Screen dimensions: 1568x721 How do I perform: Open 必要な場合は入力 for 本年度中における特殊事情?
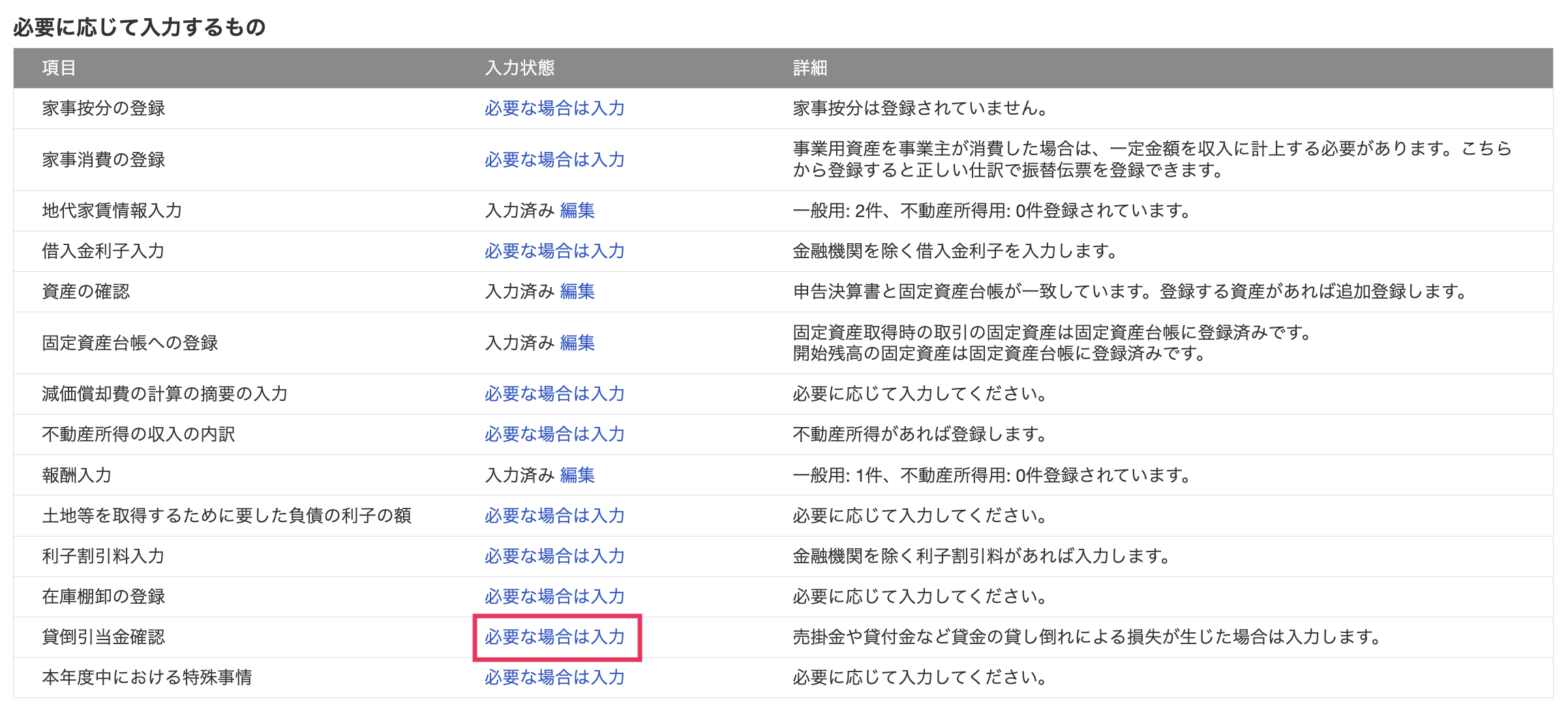554,677
